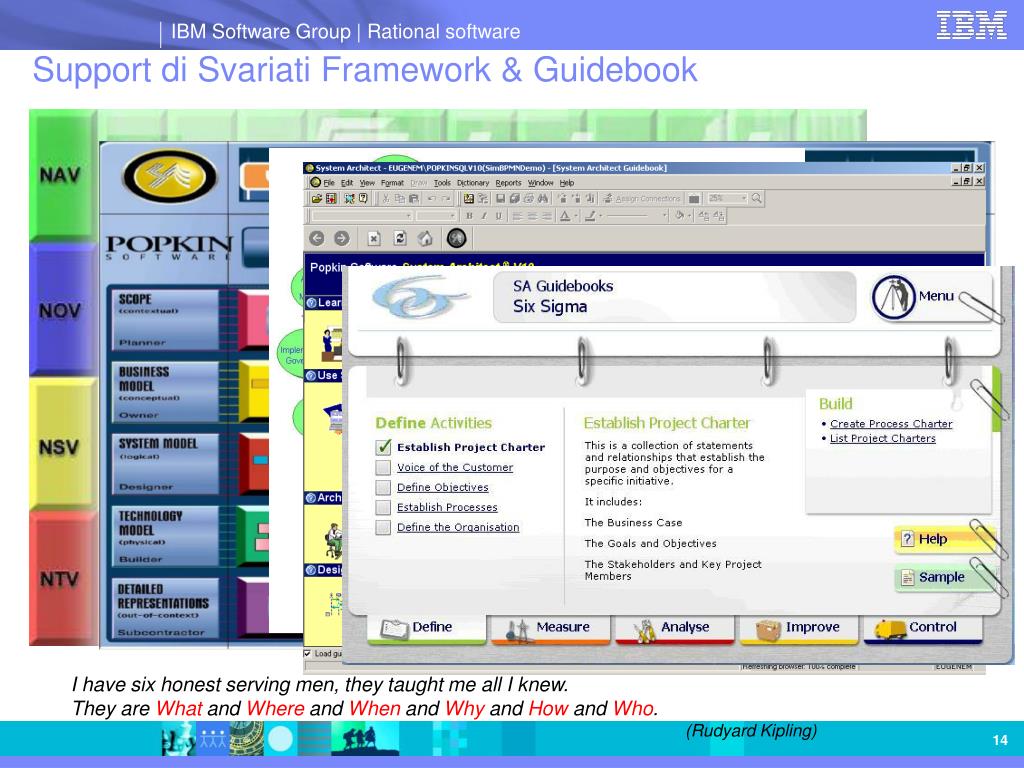This screenshot has height=768, width=1024.
Task: Click the Find binoculars toolbar icon
Action: point(543,199)
